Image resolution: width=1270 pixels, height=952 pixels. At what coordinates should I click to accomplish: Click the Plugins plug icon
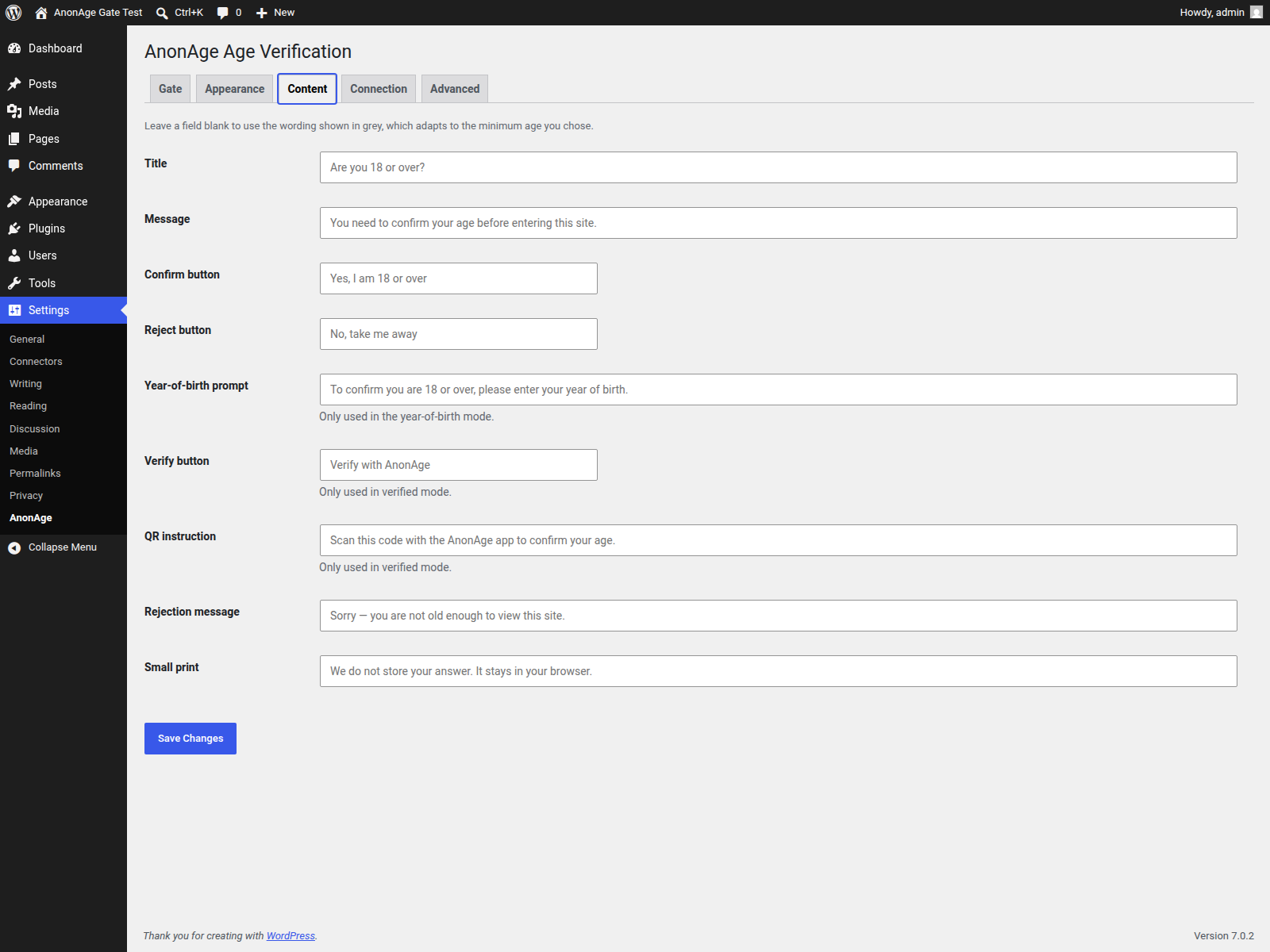(x=14, y=228)
